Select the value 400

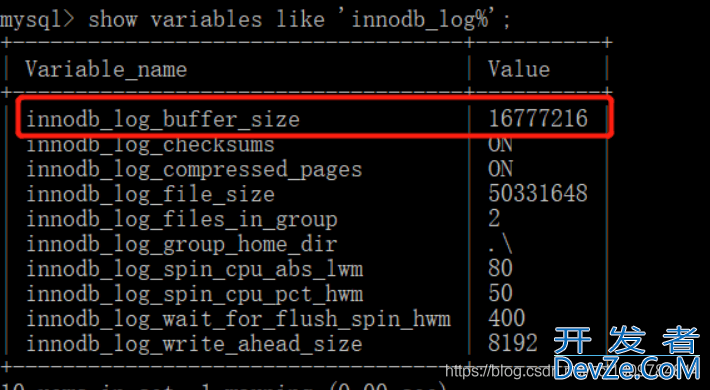(507, 318)
